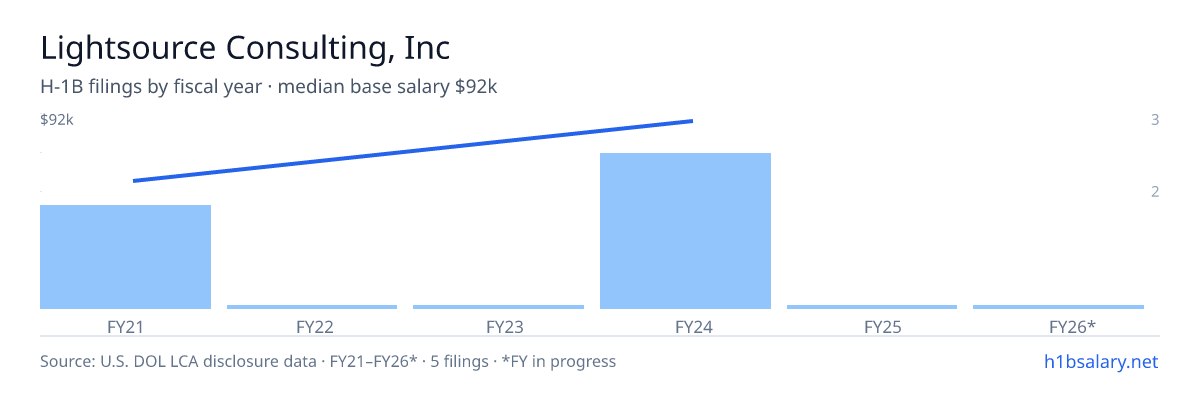Click the Lightsource Consulting, Inc title

245,48
